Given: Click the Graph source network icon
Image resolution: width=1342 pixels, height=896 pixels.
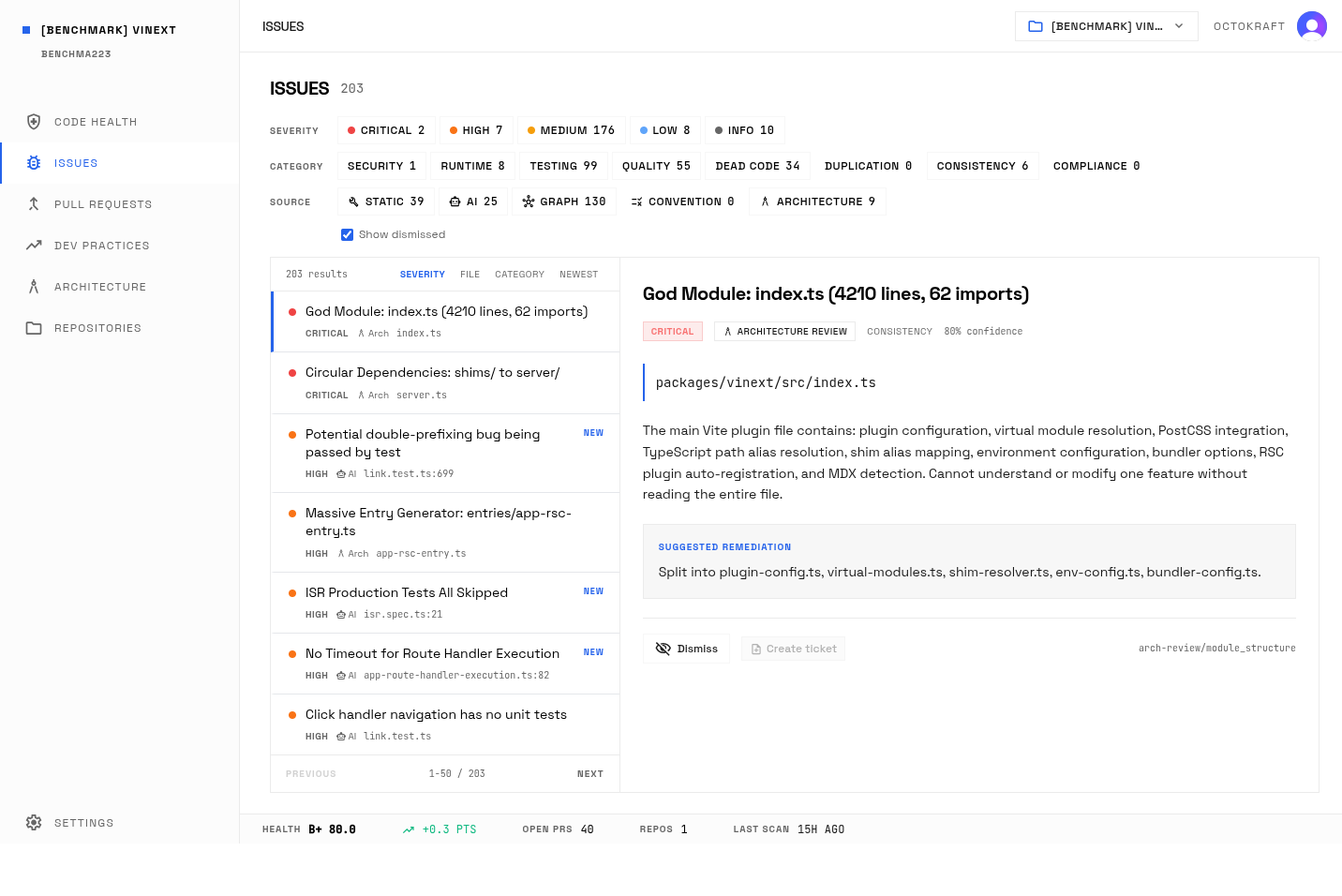Looking at the screenshot, I should 529,202.
